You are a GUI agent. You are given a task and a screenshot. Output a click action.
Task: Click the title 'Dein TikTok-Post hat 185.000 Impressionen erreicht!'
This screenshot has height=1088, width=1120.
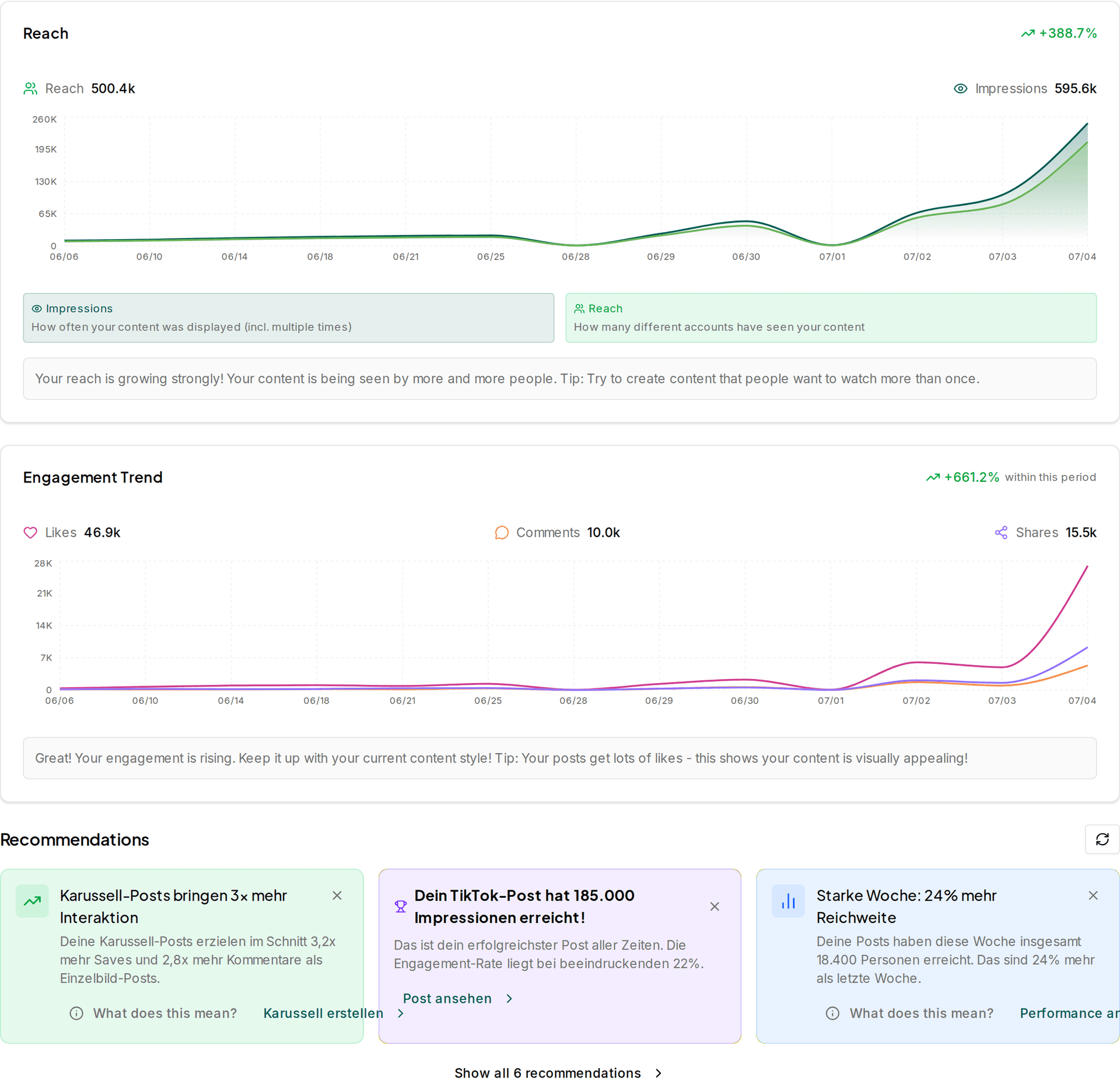coord(524,907)
